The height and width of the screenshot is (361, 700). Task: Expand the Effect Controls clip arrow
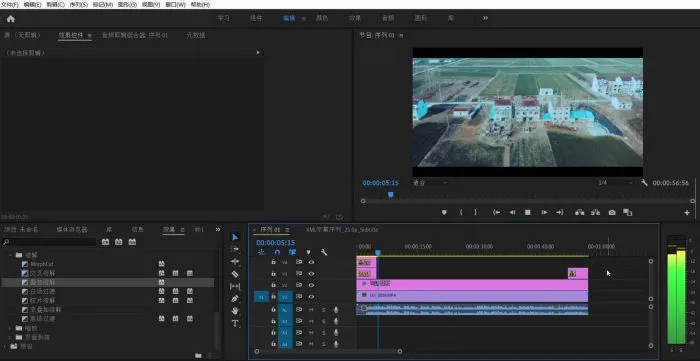pyautogui.click(x=258, y=53)
